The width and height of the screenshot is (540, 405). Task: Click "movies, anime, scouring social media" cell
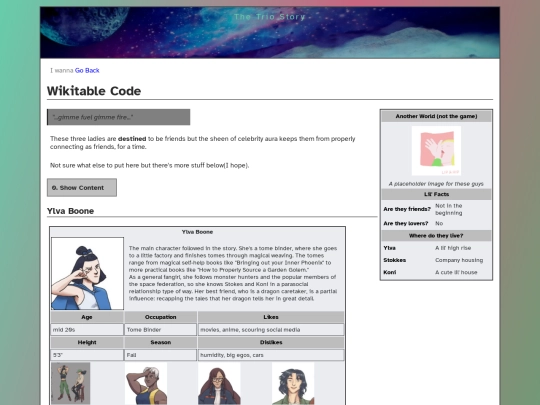coord(271,330)
